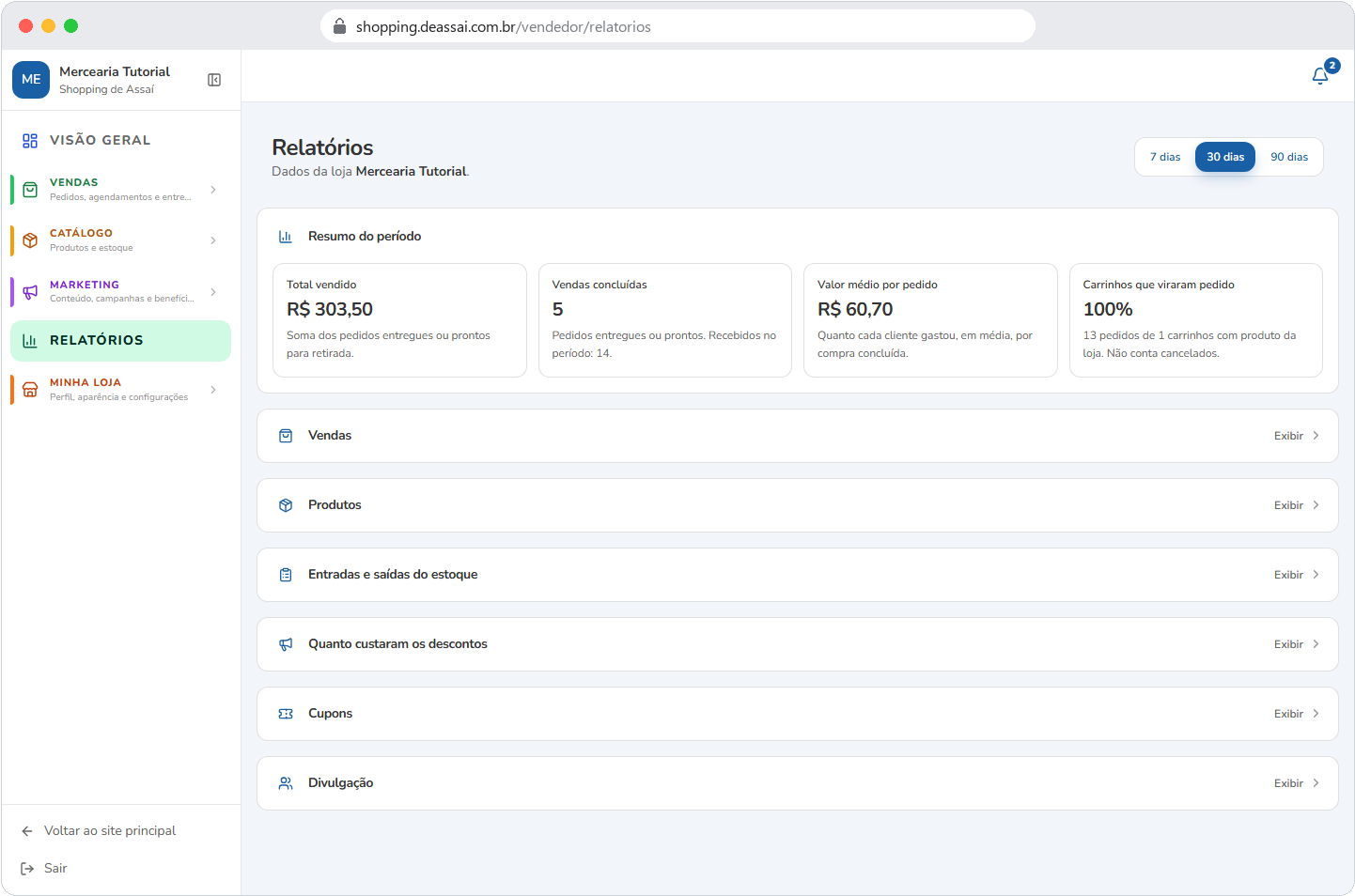
Task: Click the Minha Loja storefront icon
Action: point(30,390)
